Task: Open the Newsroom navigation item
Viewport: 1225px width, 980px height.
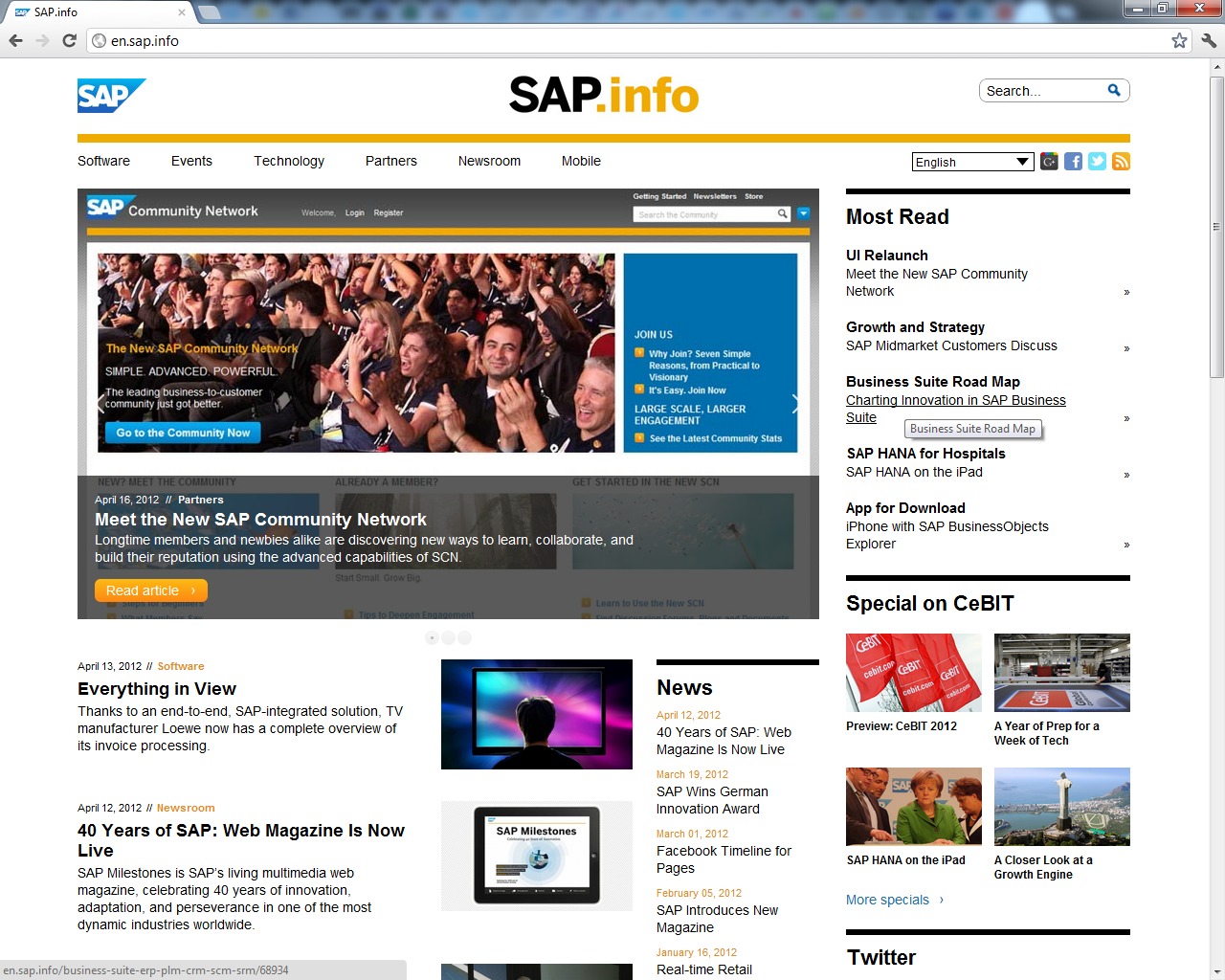Action: (489, 161)
